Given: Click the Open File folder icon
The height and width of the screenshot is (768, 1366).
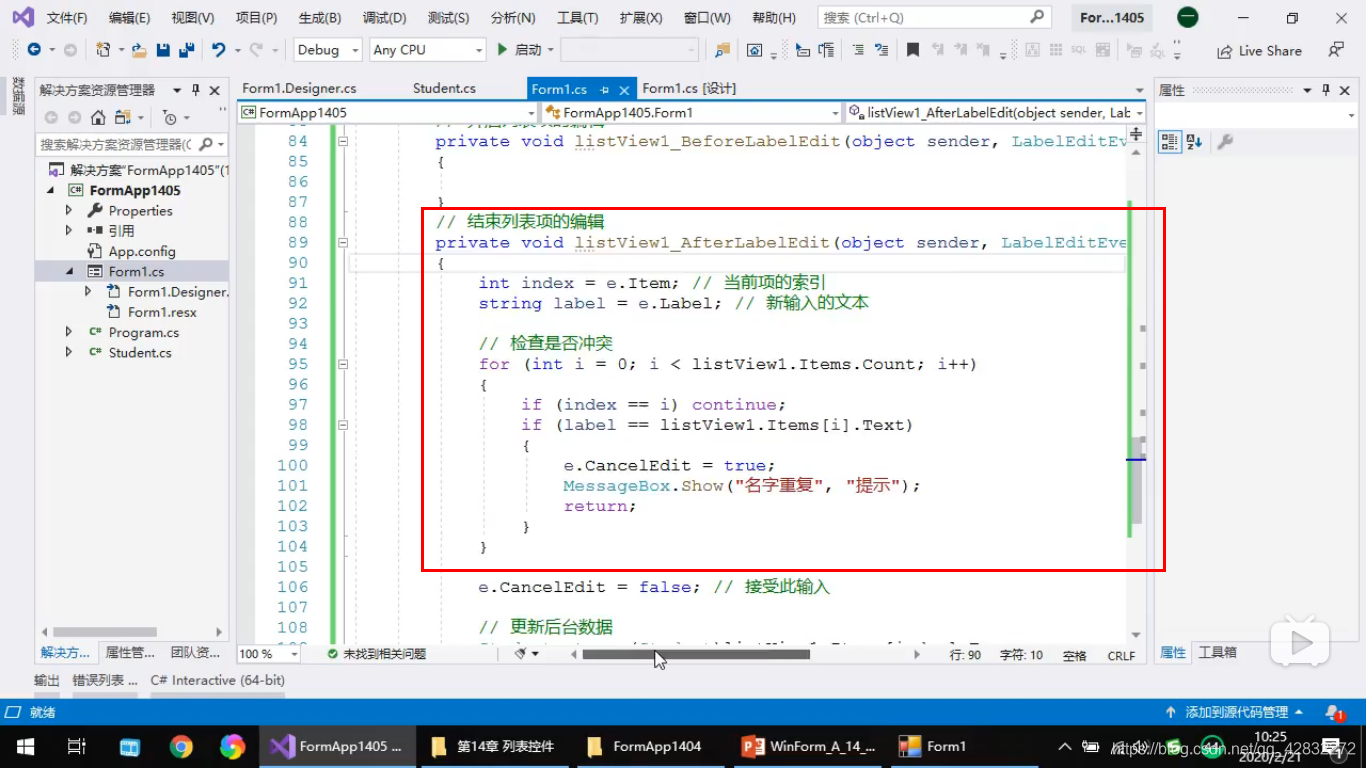Looking at the screenshot, I should (139, 50).
